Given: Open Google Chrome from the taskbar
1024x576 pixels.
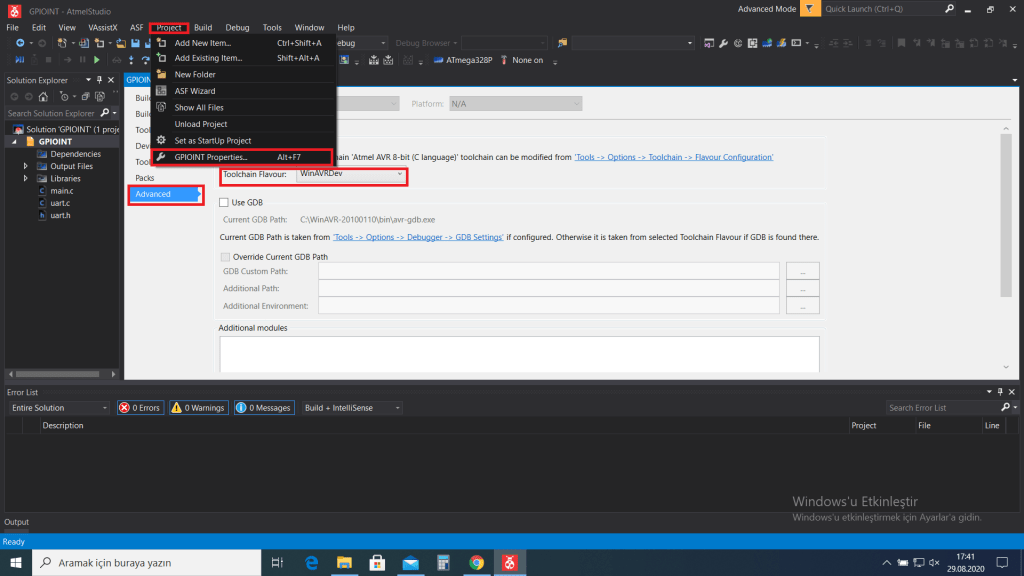Looking at the screenshot, I should (x=477, y=563).
